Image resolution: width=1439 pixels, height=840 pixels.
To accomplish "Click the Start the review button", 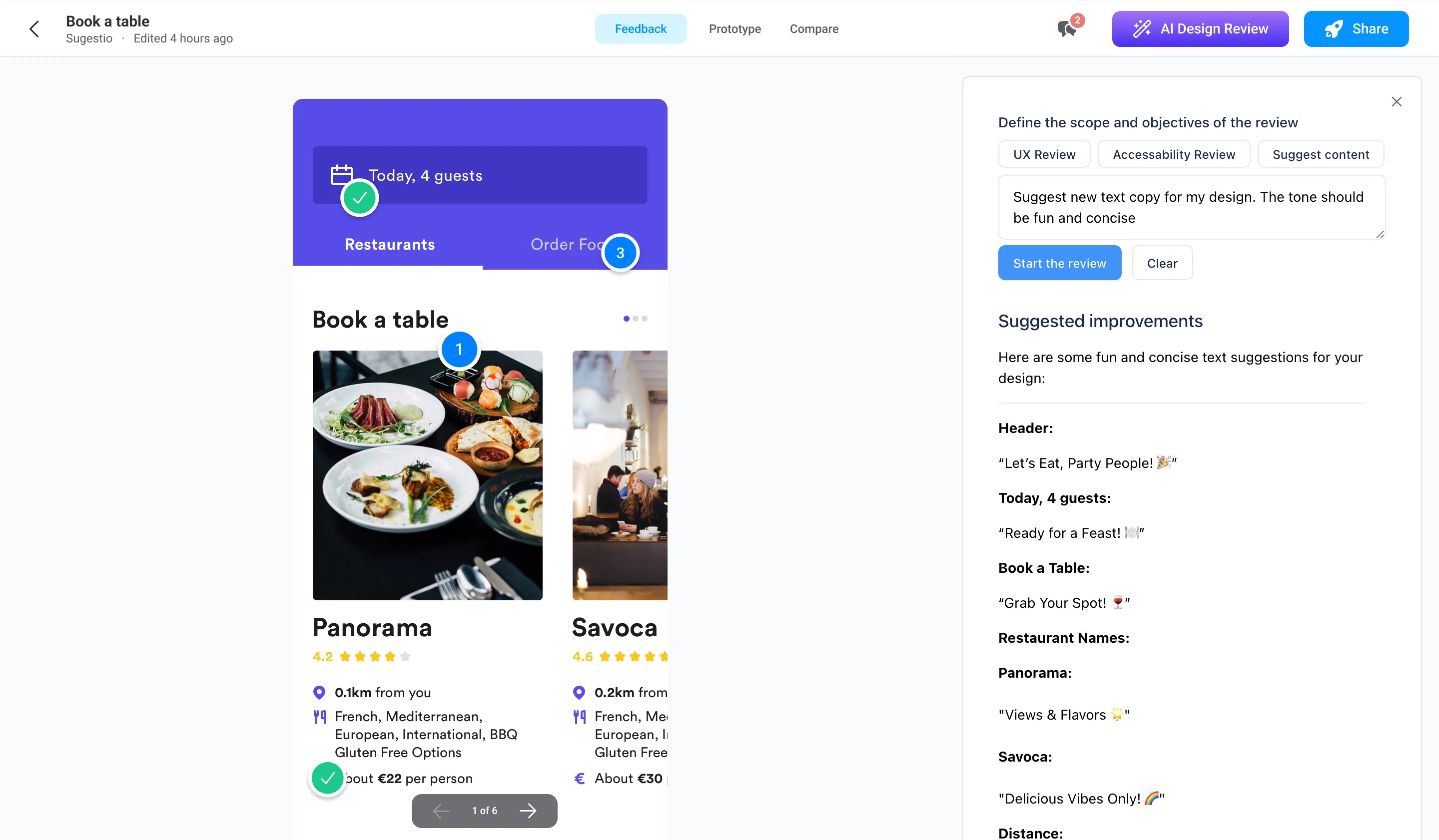I will (x=1060, y=263).
